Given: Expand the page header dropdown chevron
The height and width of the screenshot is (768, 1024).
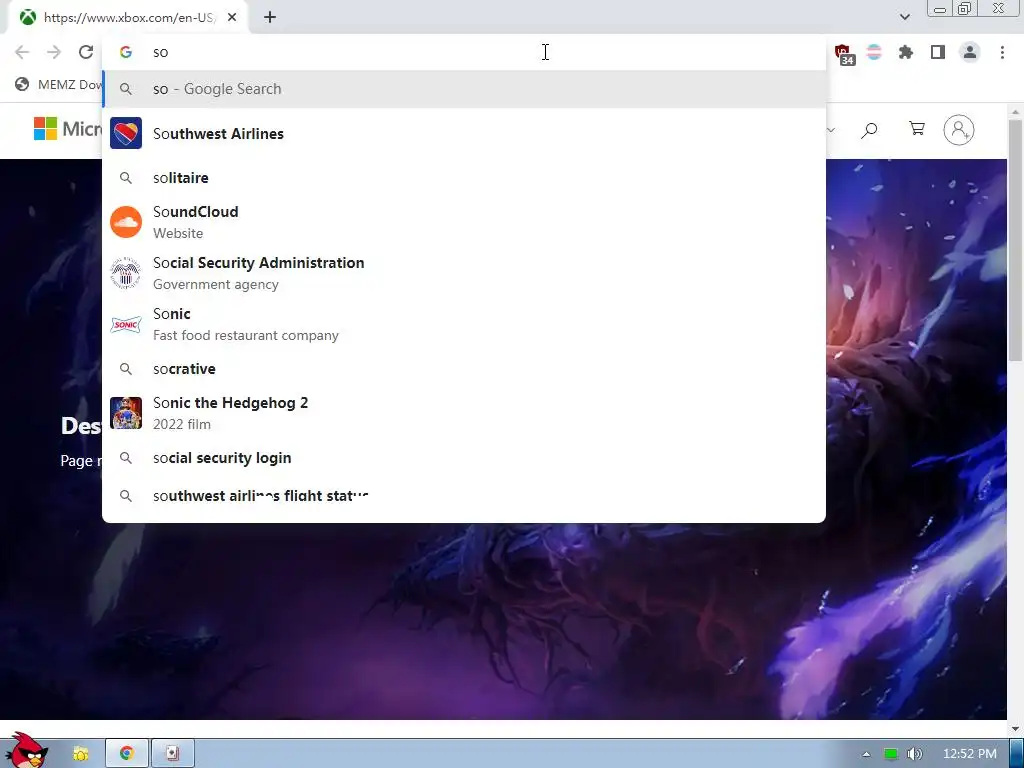Looking at the screenshot, I should [831, 130].
